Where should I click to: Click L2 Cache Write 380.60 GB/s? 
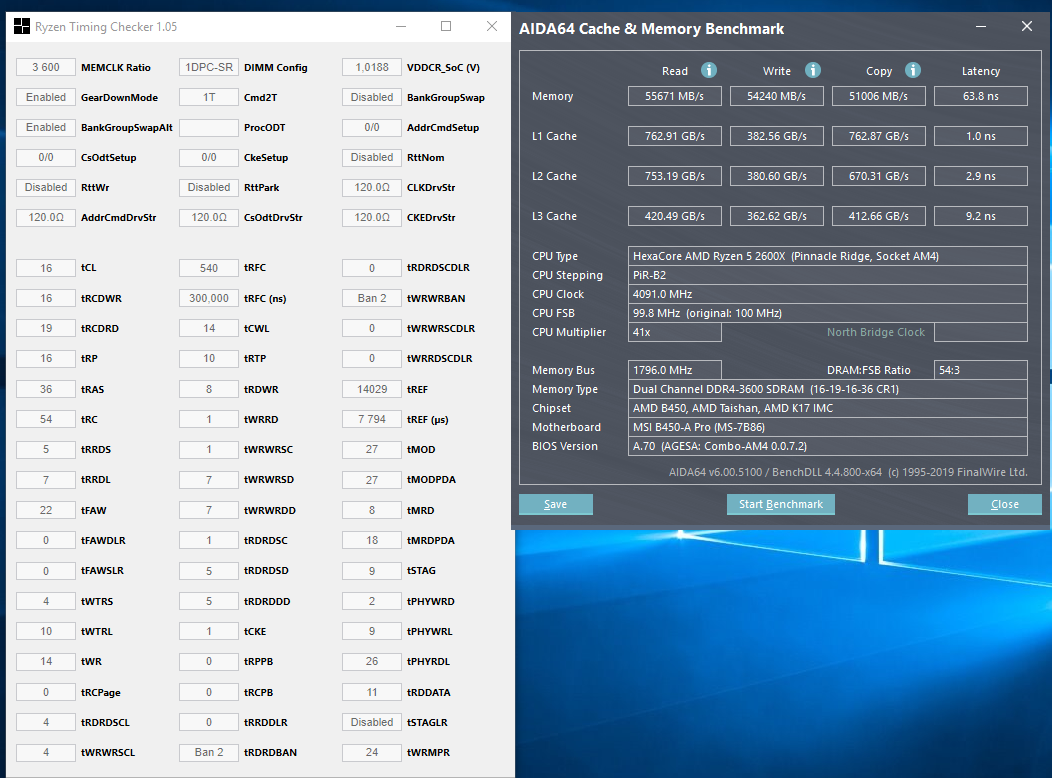776,176
